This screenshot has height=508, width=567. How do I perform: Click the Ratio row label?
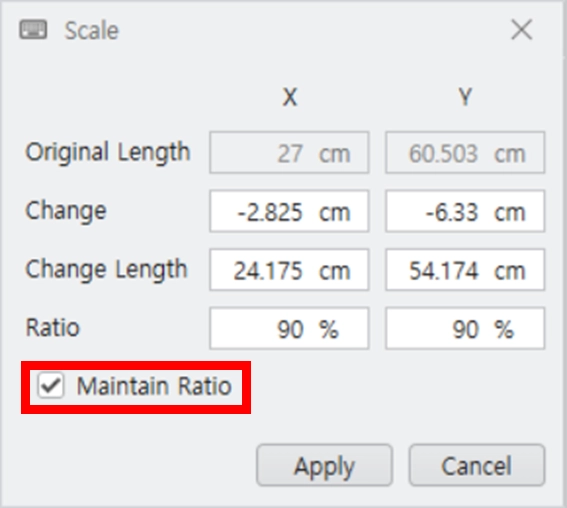tap(52, 328)
